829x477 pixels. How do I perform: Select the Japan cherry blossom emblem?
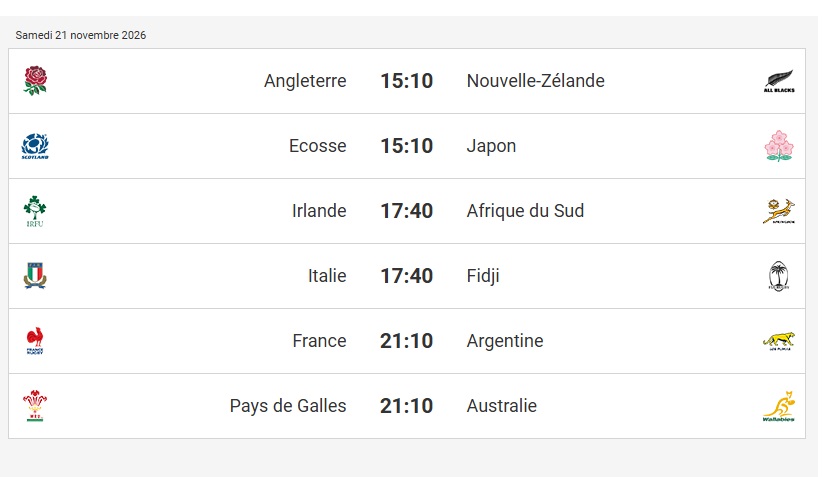pyautogui.click(x=779, y=146)
